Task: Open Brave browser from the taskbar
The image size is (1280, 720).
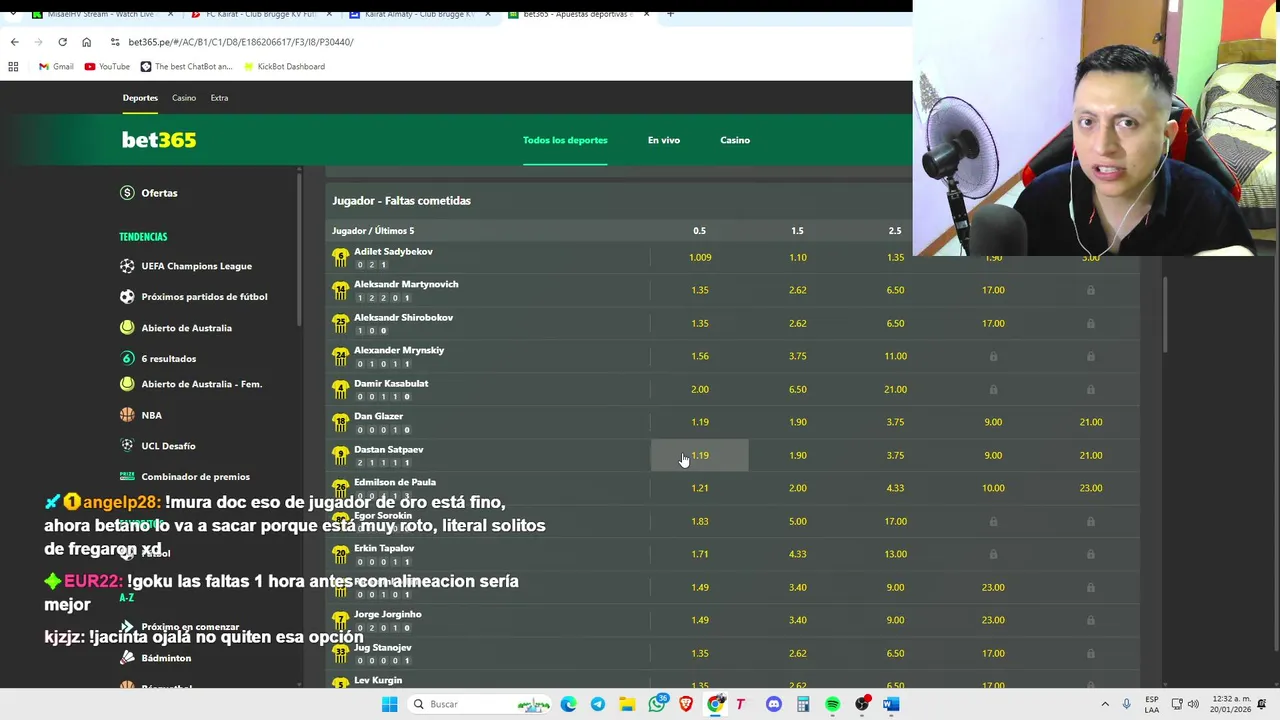Action: click(x=686, y=704)
